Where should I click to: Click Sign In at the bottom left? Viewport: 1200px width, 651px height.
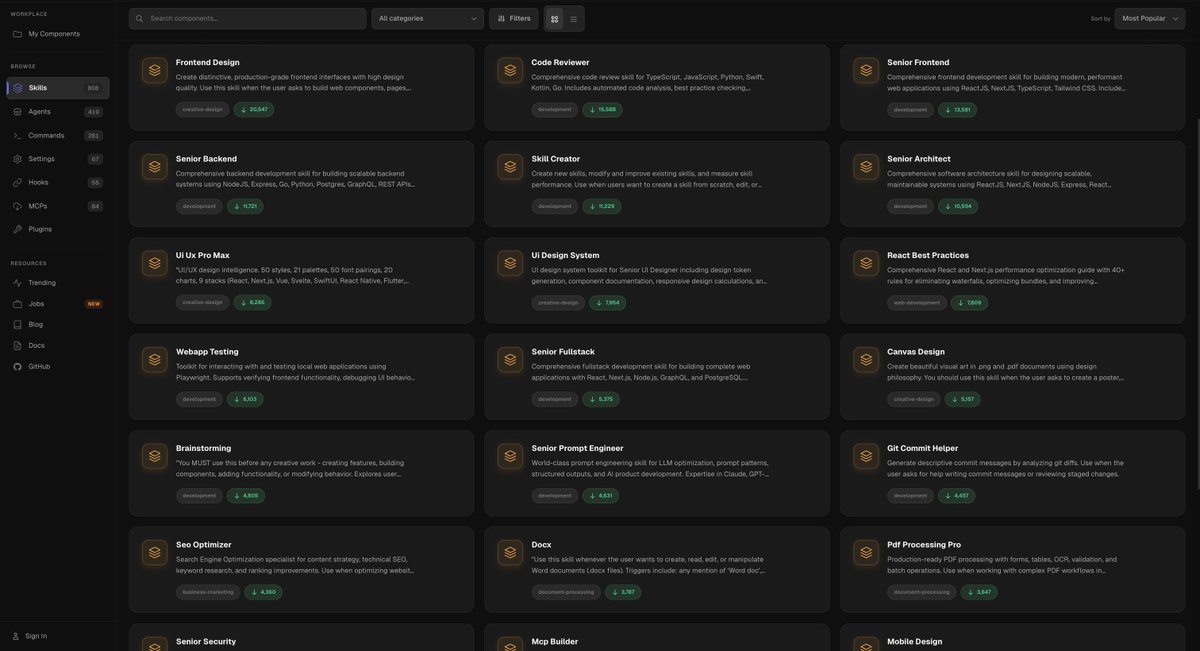(30, 636)
